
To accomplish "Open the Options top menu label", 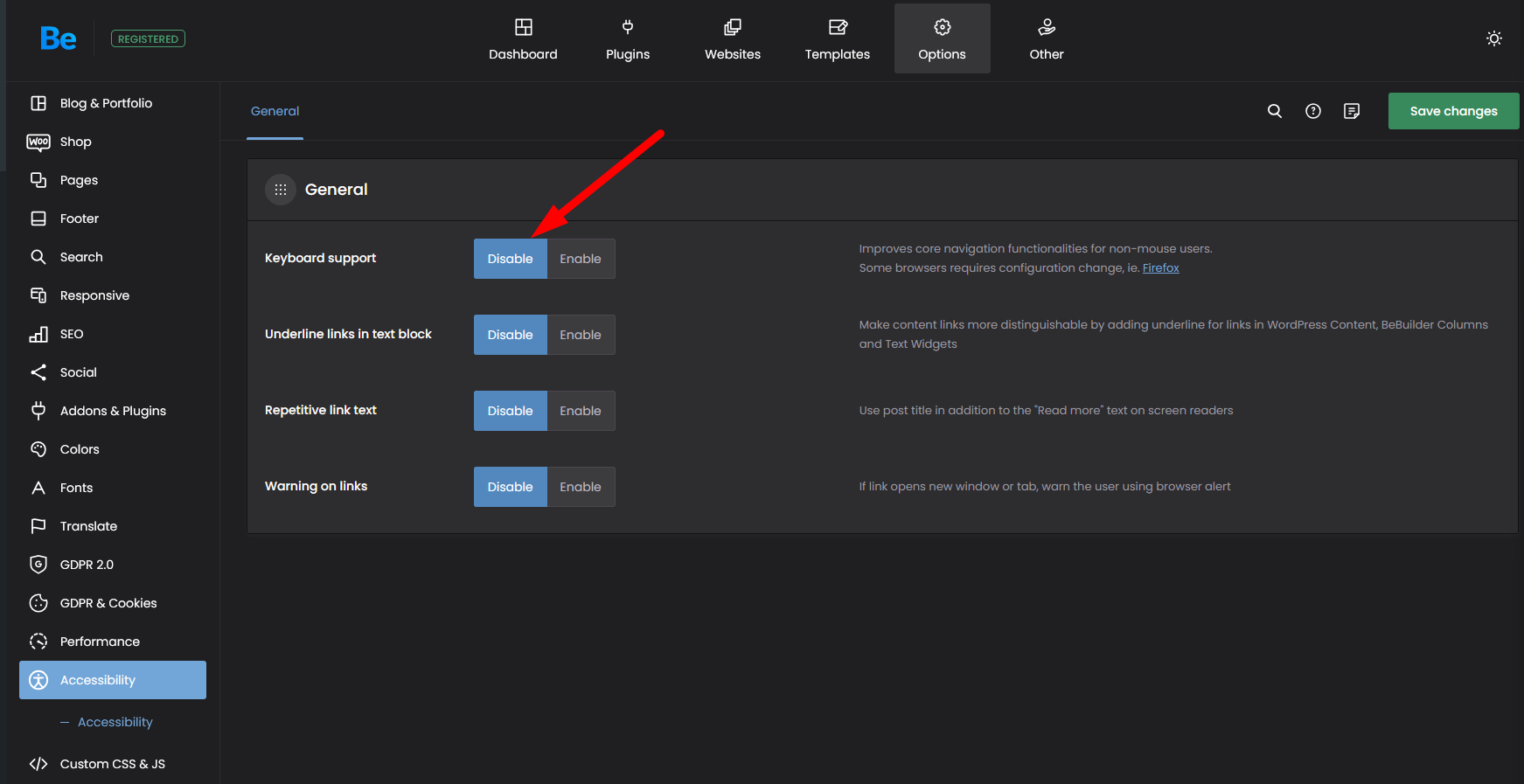I will coord(943,54).
